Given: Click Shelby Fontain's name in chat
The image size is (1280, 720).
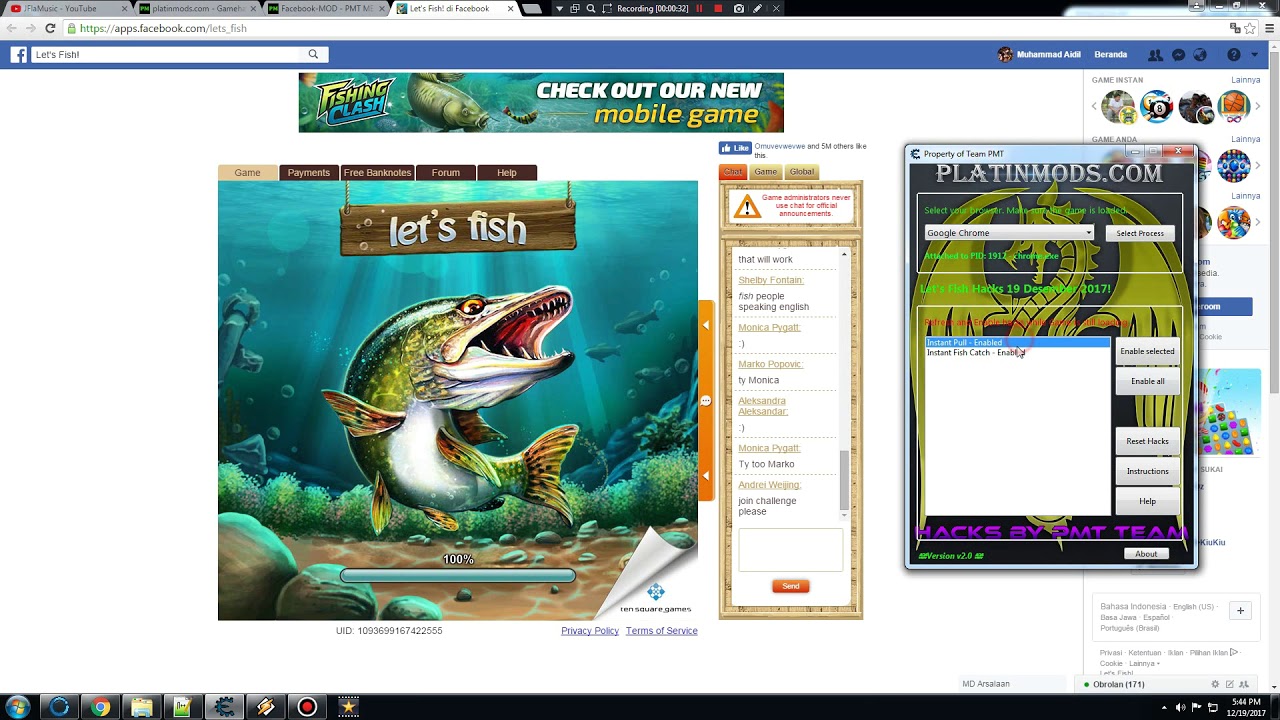Looking at the screenshot, I should [x=771, y=280].
